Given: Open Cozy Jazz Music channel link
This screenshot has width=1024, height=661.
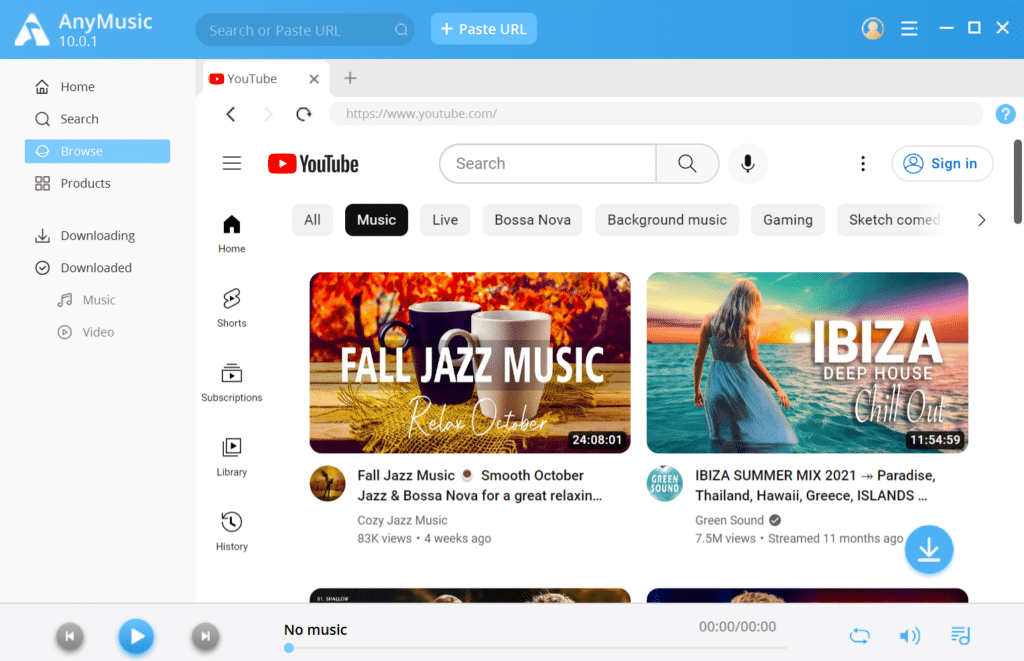Looking at the screenshot, I should tap(402, 521).
